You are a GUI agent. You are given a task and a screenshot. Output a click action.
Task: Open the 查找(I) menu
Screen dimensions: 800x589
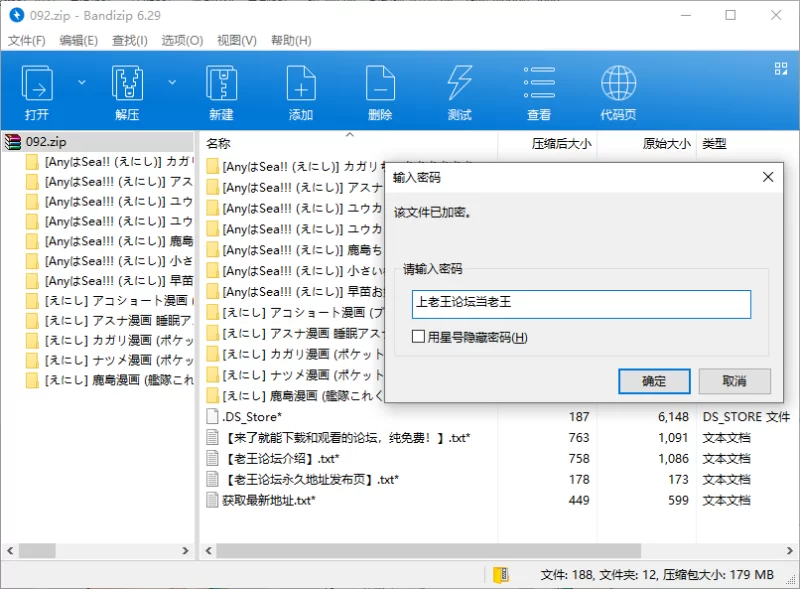click(130, 40)
